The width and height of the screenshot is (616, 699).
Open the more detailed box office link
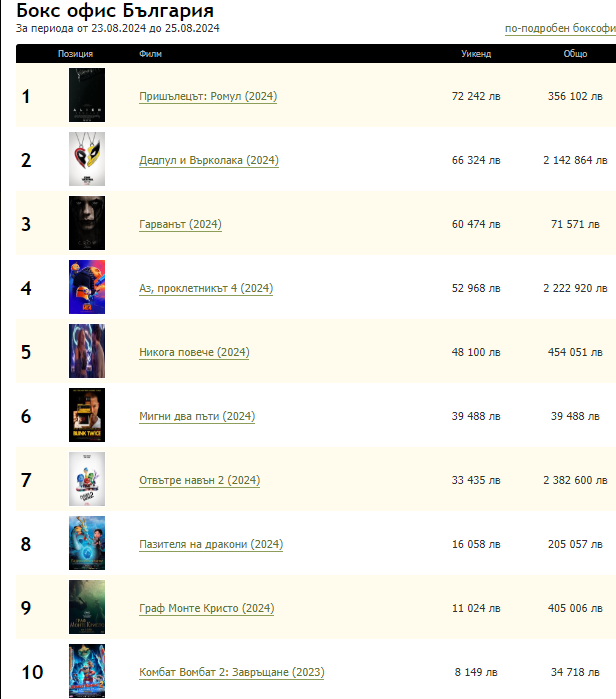point(560,29)
